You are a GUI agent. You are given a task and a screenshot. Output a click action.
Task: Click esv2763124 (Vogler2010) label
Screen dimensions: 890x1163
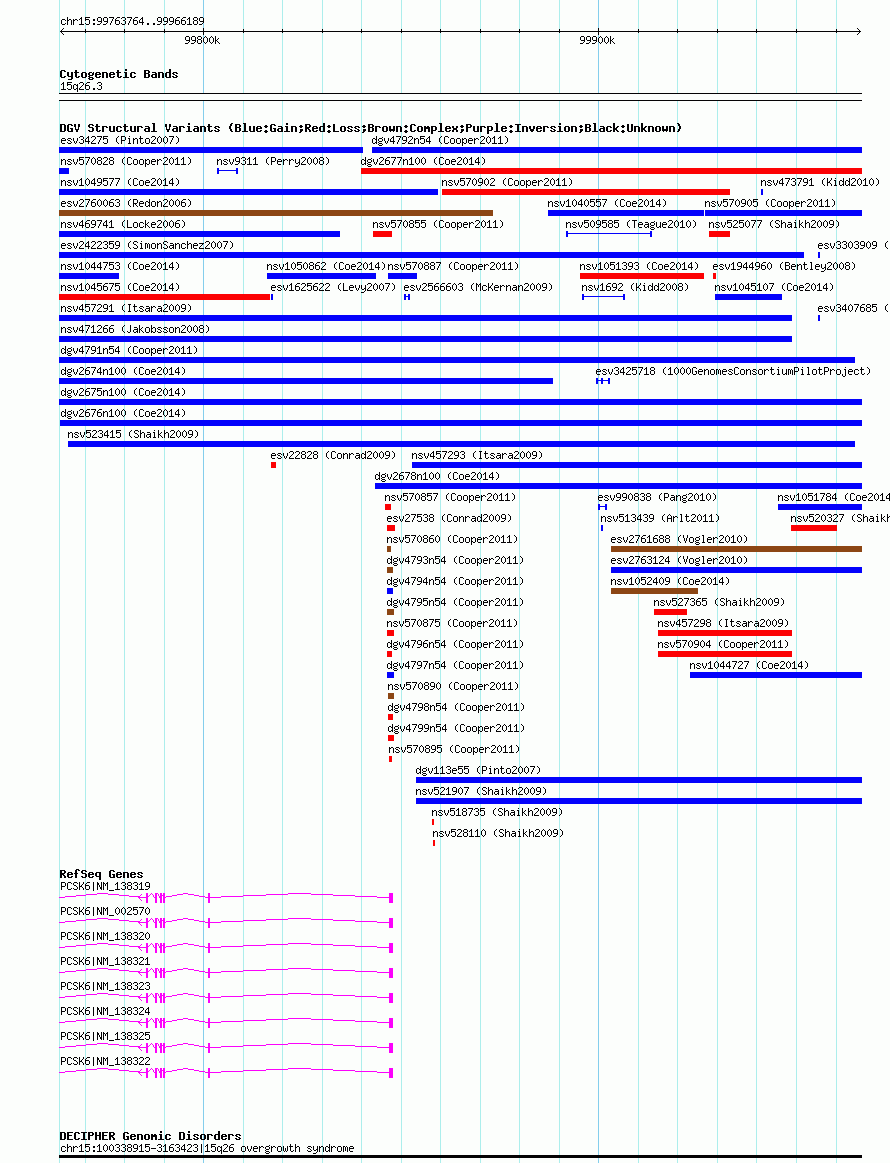[x=679, y=560]
